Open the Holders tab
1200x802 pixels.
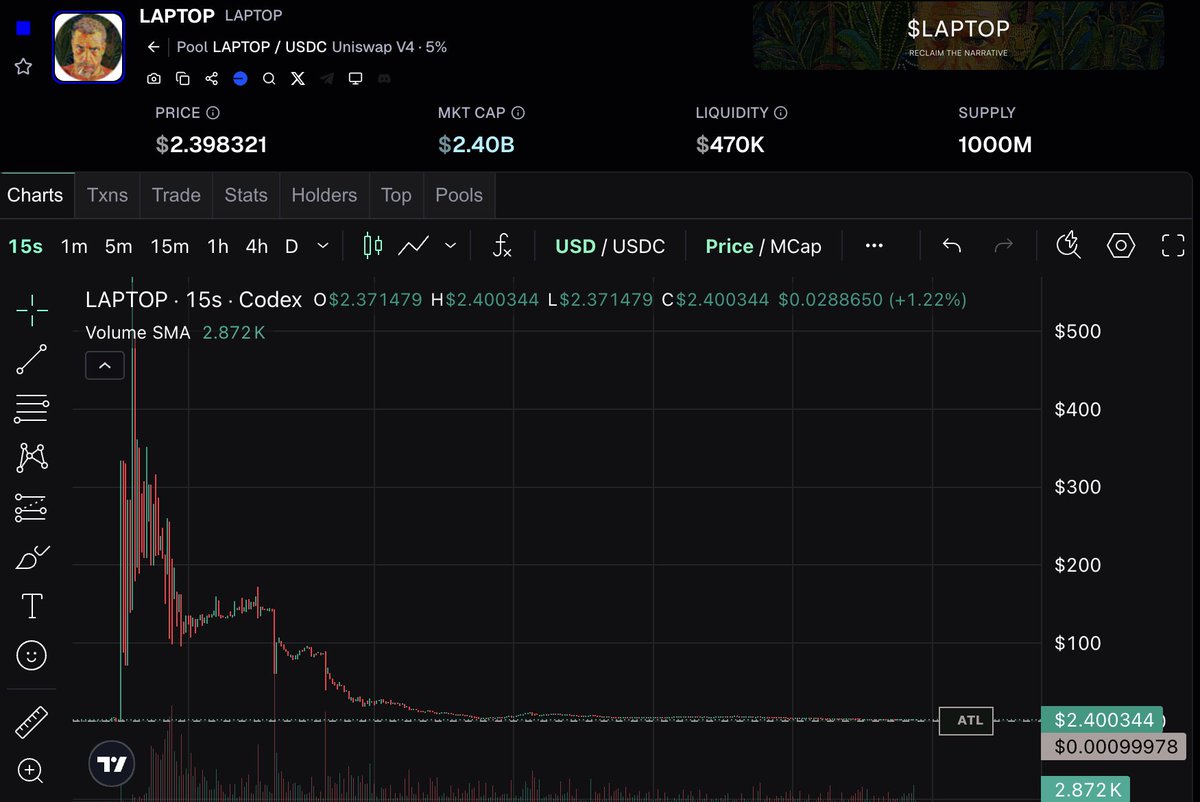[324, 195]
